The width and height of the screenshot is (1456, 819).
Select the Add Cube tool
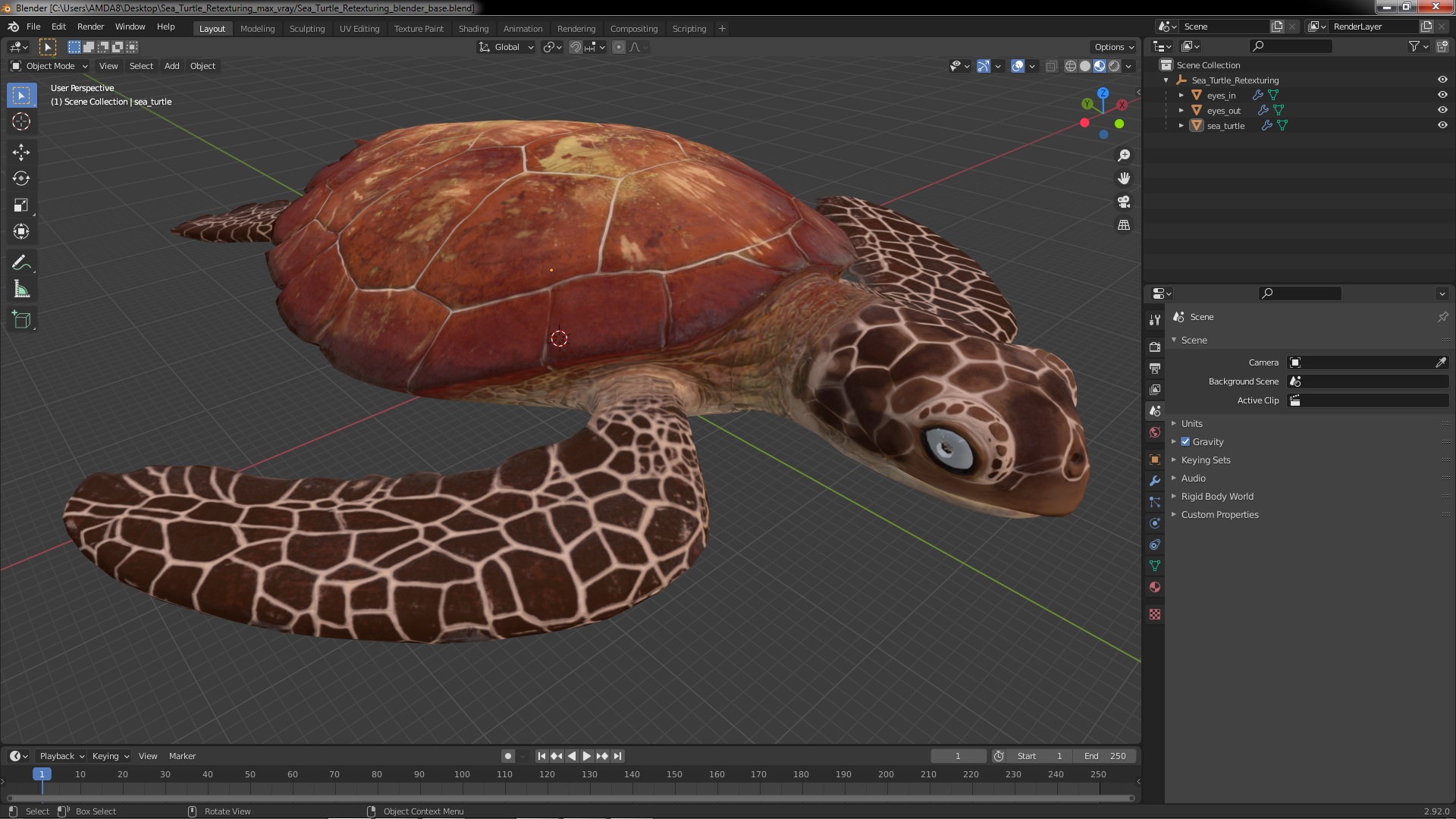pyautogui.click(x=21, y=320)
